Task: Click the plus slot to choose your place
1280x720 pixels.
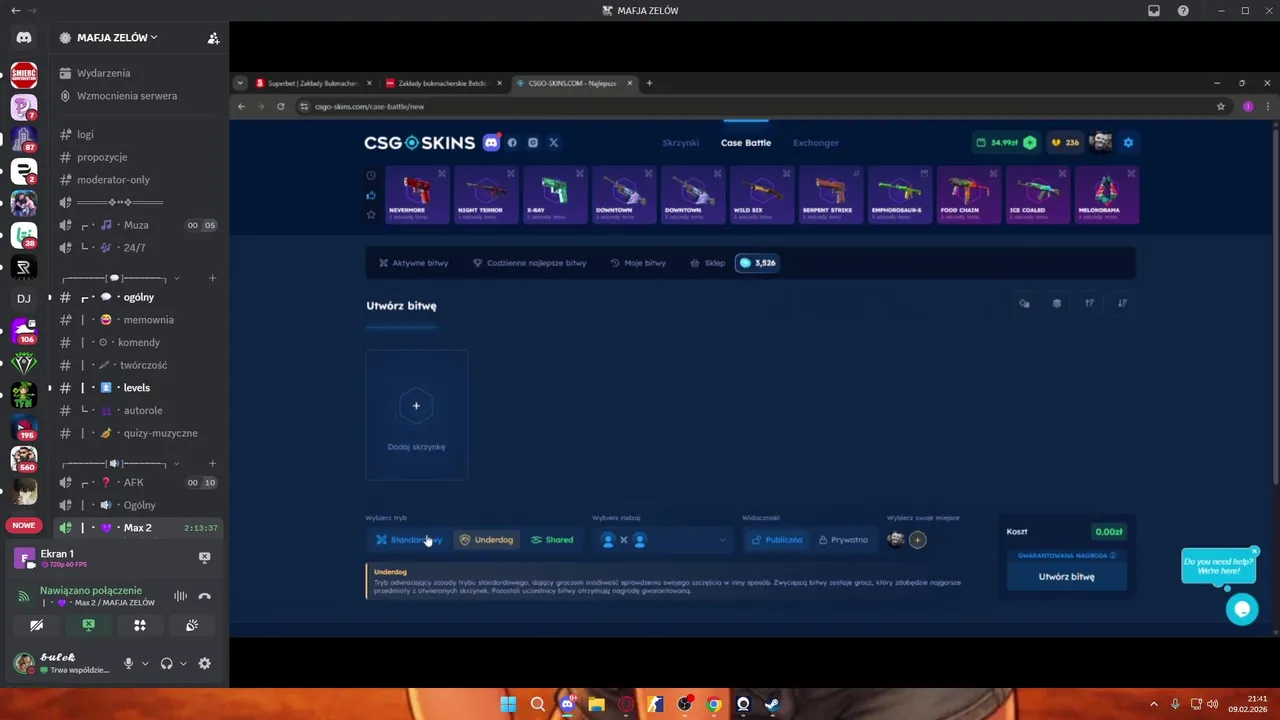Action: pyautogui.click(x=917, y=539)
